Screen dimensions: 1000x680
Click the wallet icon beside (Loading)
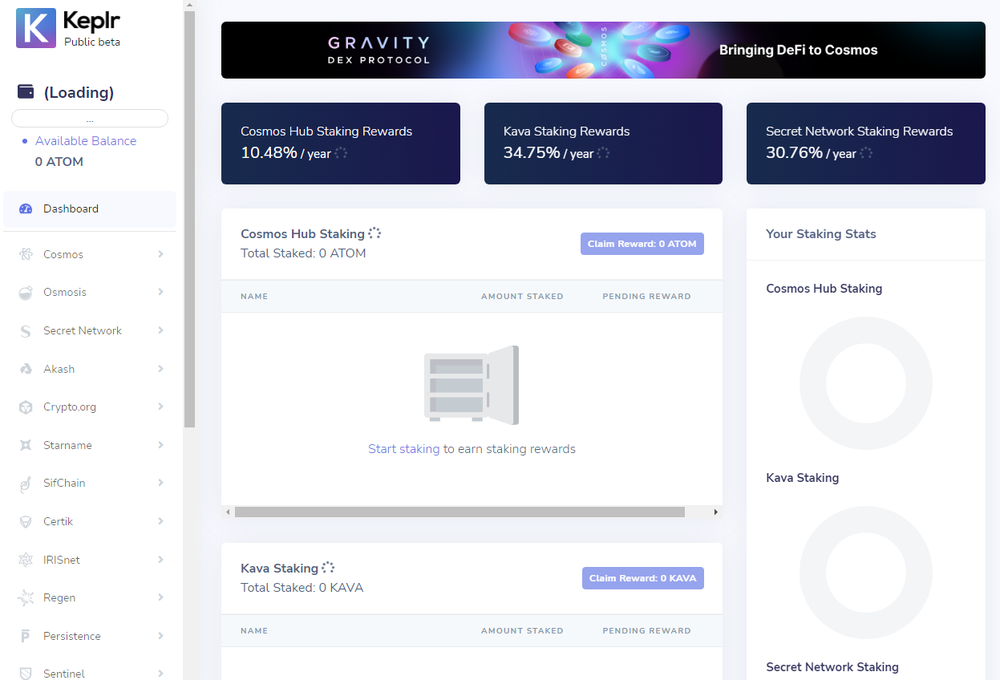pos(26,92)
